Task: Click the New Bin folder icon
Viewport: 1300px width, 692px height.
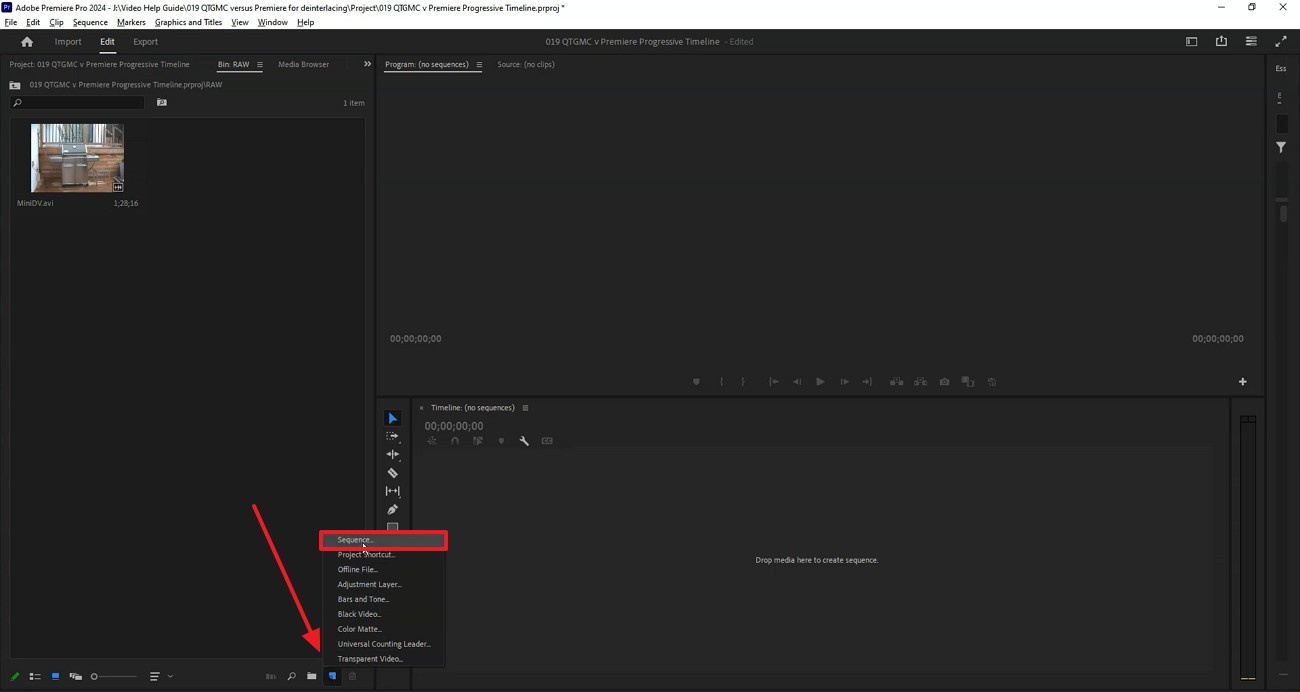Action: click(x=312, y=676)
